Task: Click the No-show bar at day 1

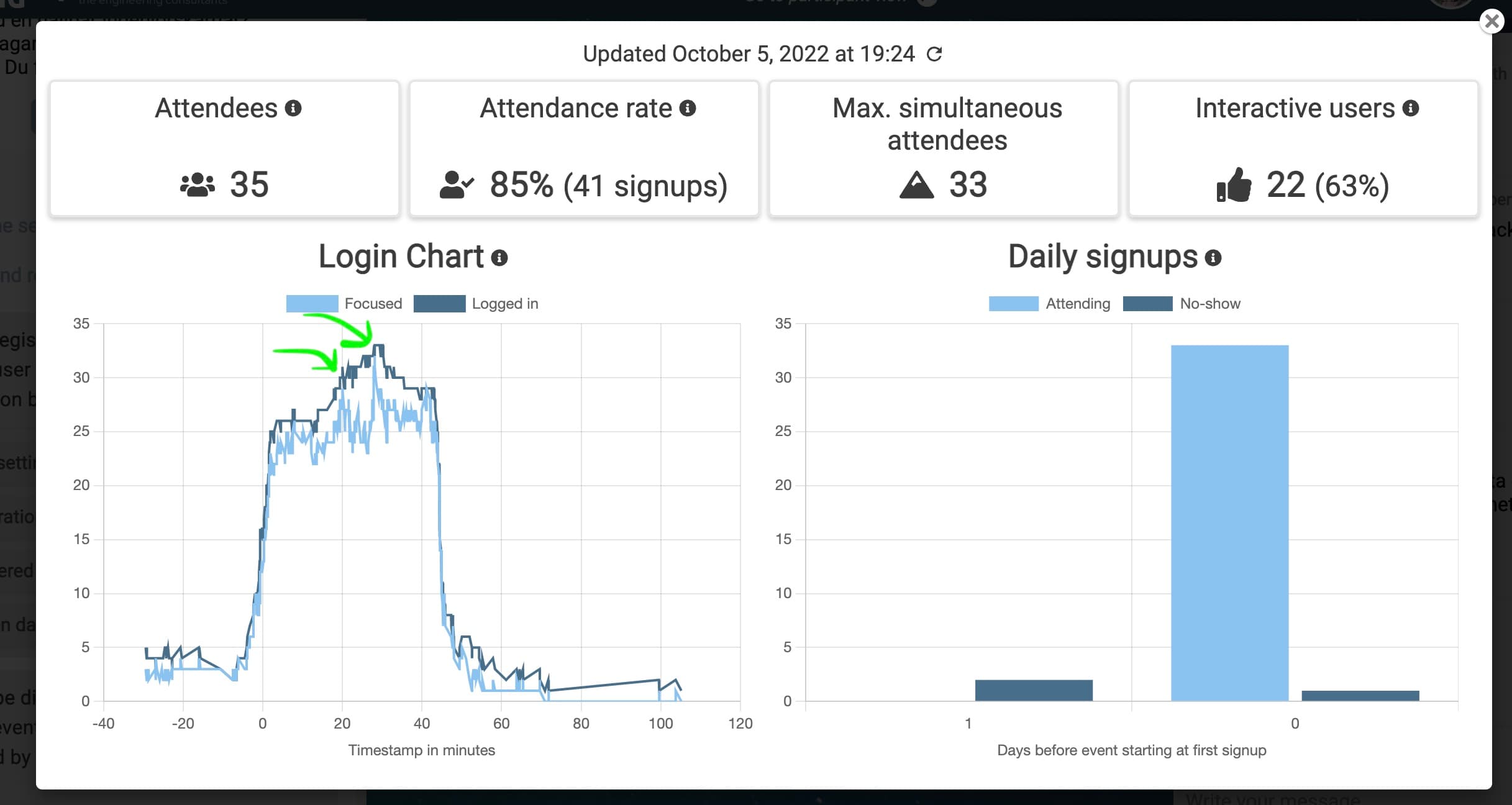Action: pos(1034,690)
